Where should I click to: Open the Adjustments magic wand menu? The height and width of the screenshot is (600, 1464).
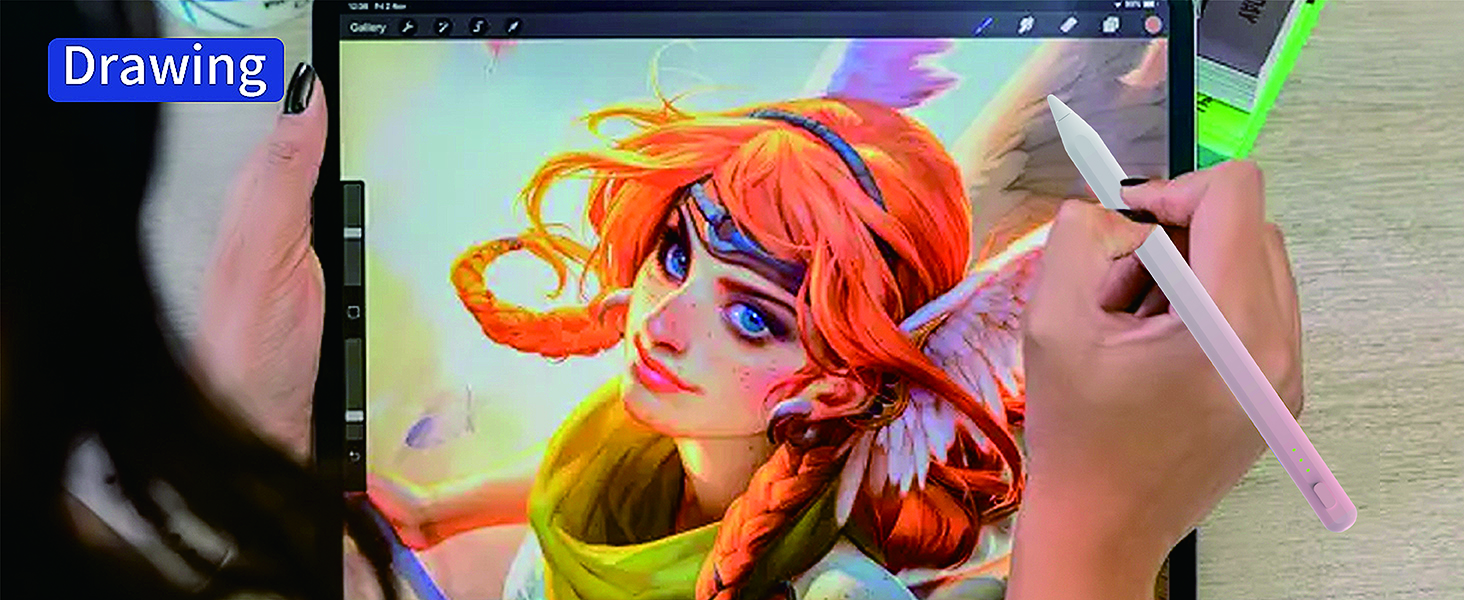[x=443, y=27]
